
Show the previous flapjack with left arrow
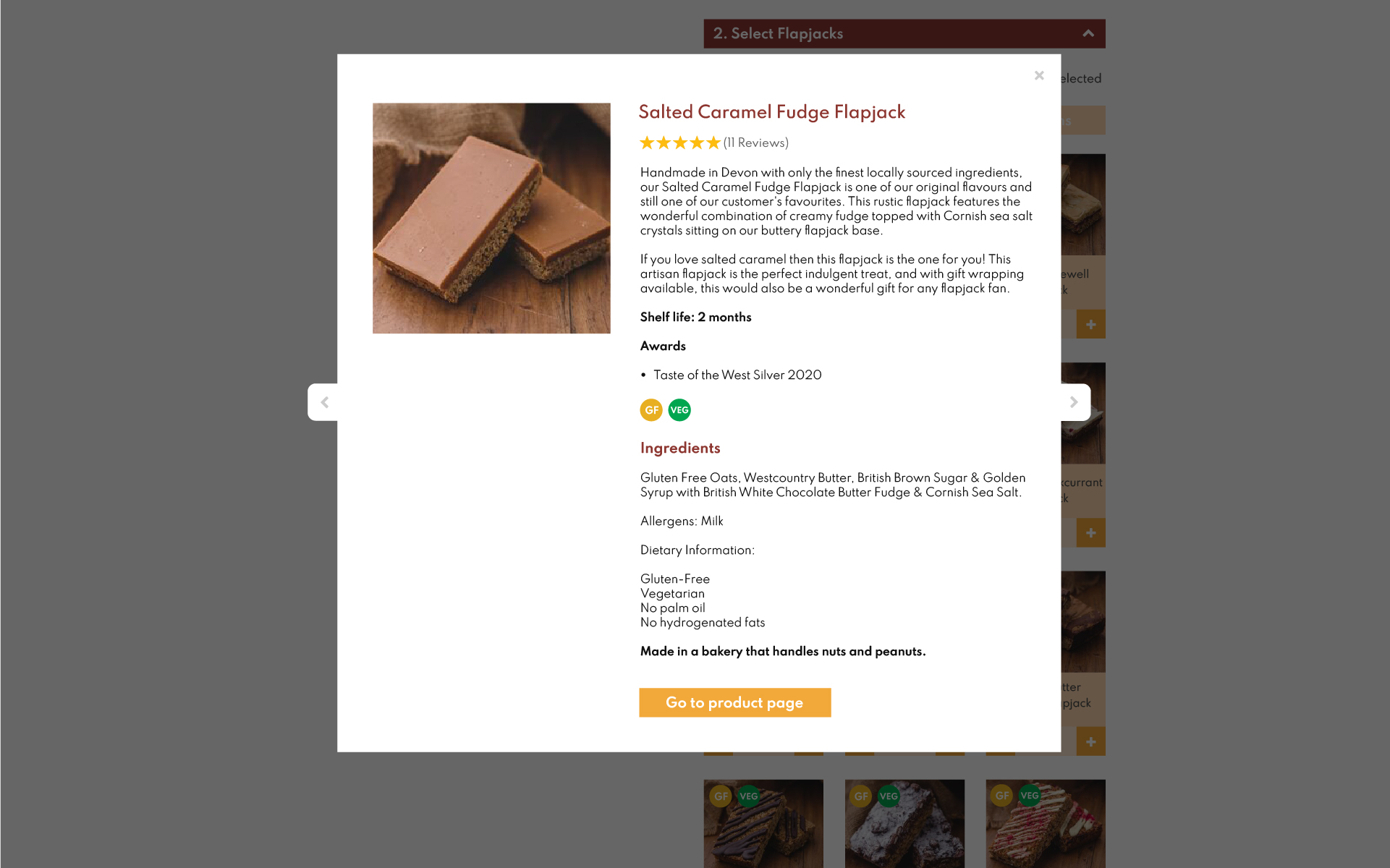(x=324, y=402)
